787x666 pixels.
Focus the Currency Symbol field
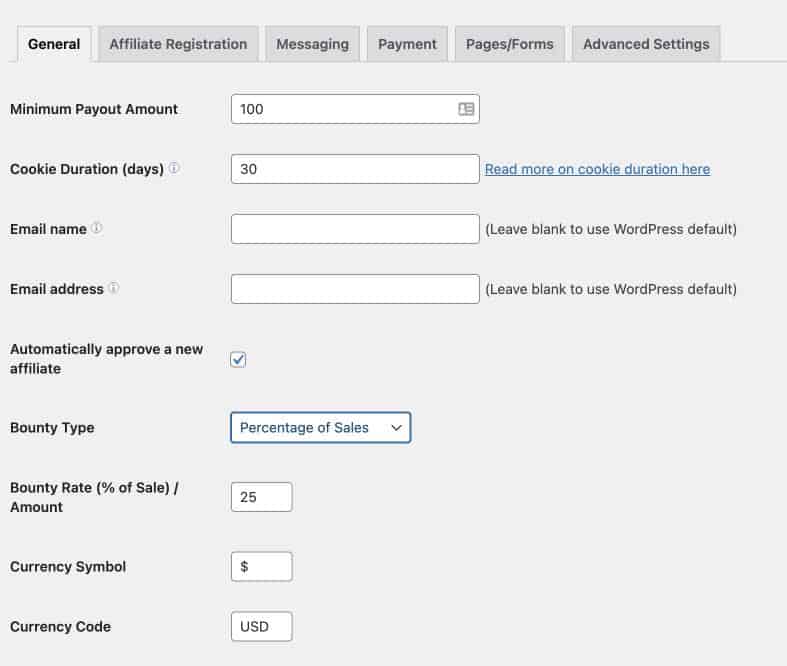pos(261,567)
